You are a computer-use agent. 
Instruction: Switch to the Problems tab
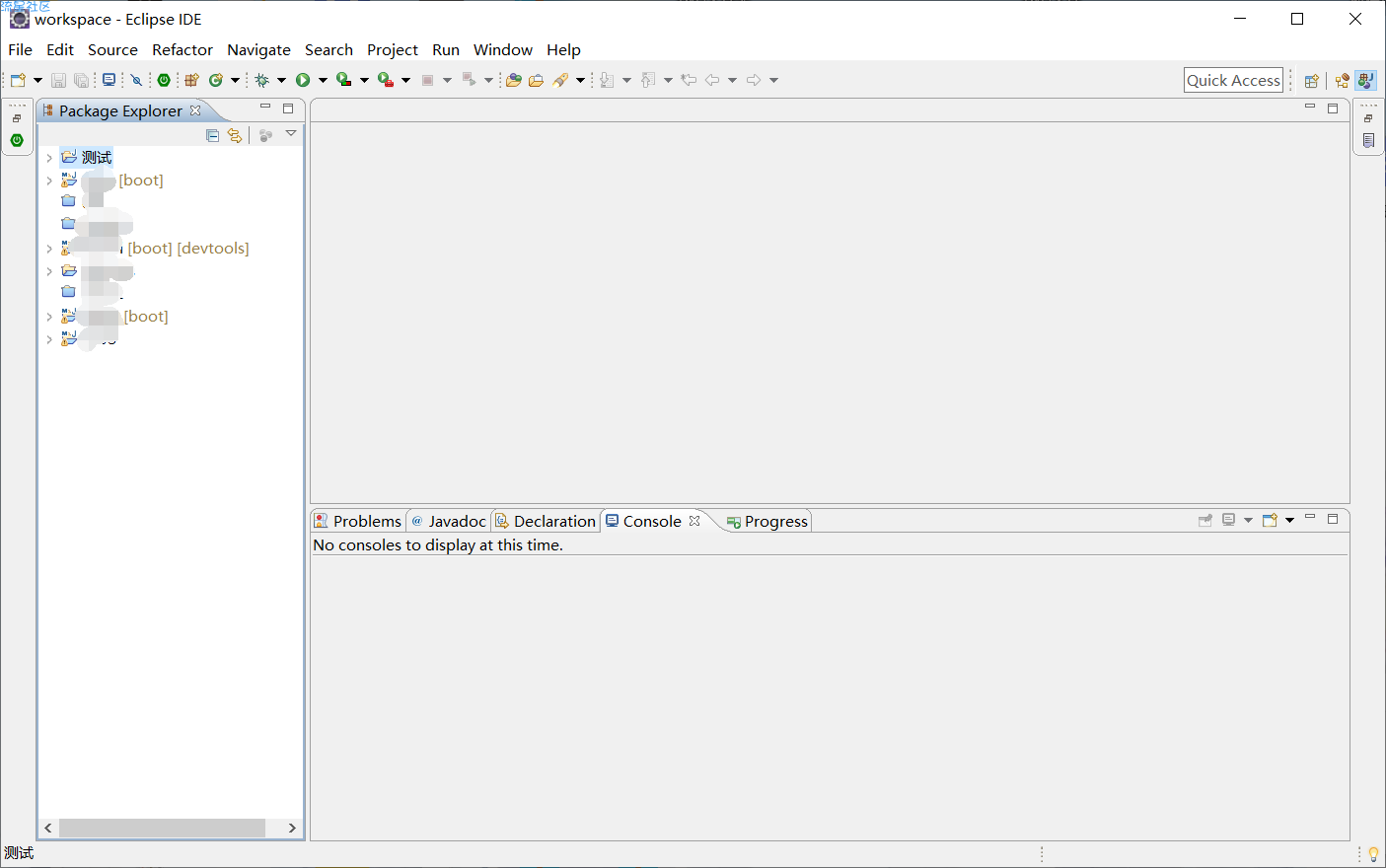point(358,521)
